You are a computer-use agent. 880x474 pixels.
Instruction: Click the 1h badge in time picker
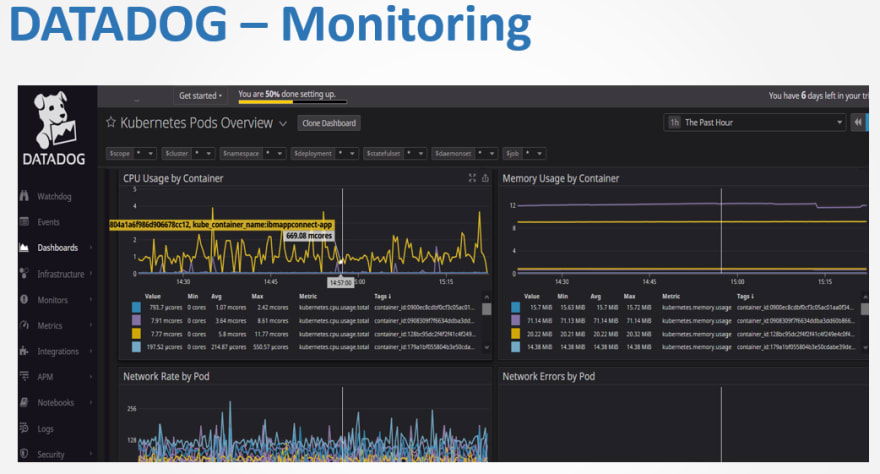674,122
